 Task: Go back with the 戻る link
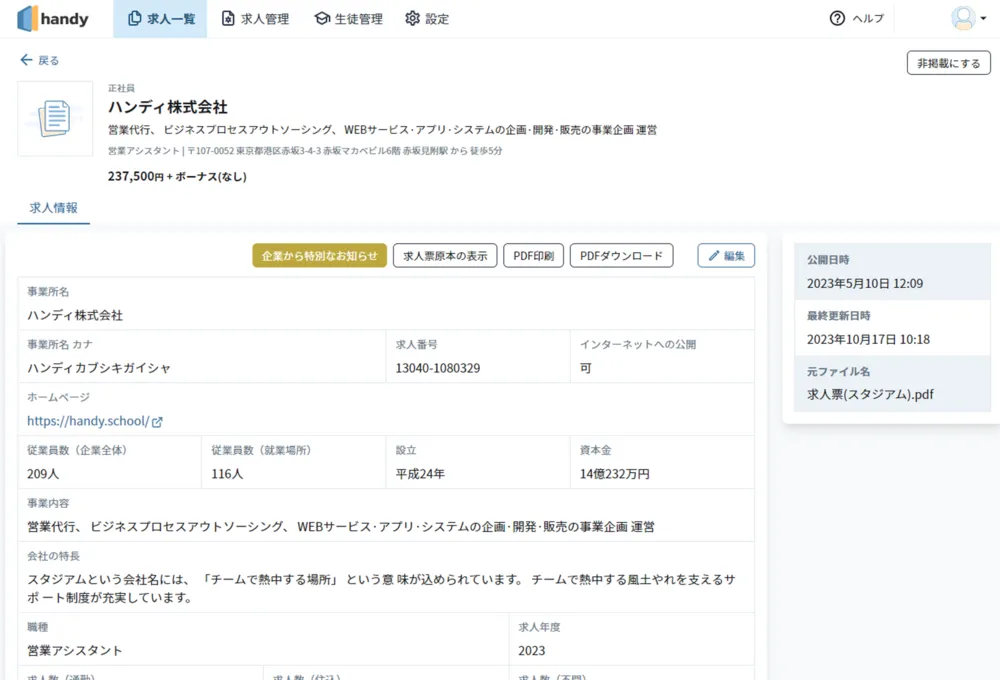tap(40, 60)
